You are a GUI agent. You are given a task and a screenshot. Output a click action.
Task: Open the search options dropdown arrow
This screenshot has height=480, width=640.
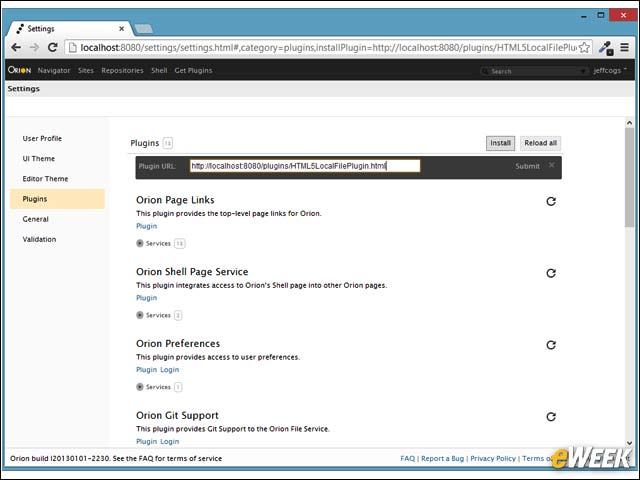point(582,71)
